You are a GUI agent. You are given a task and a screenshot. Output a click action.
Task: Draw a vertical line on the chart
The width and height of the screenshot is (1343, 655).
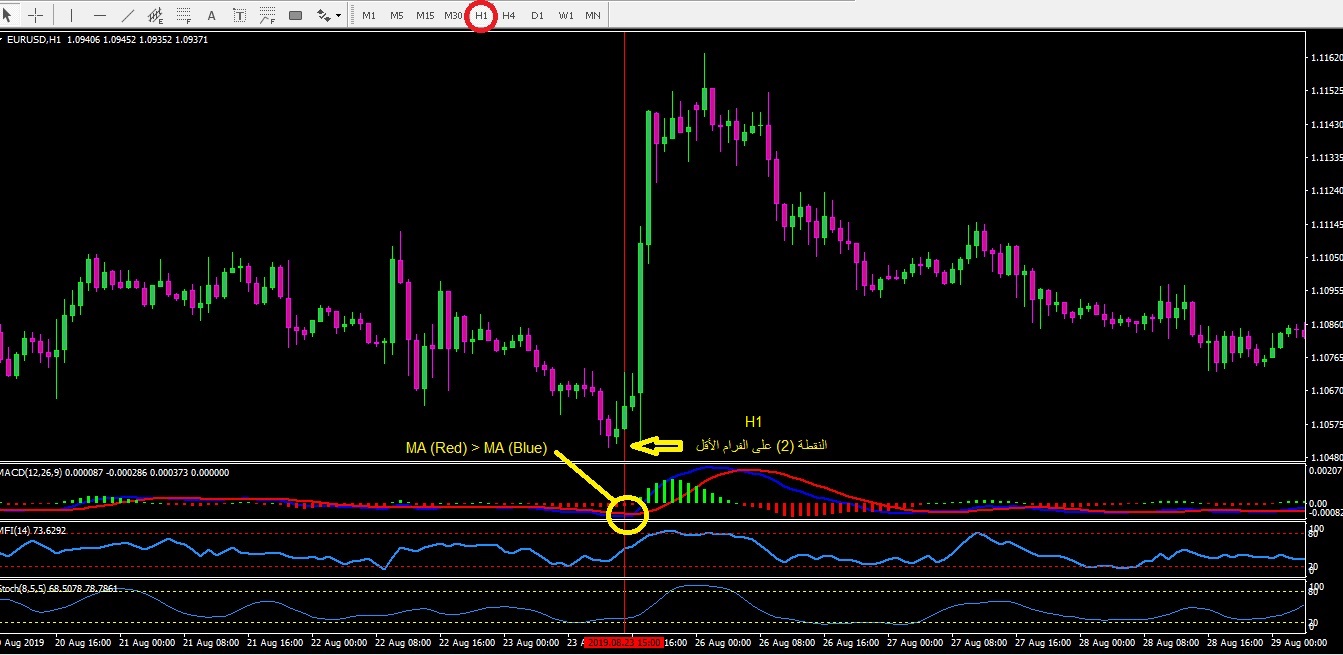71,15
